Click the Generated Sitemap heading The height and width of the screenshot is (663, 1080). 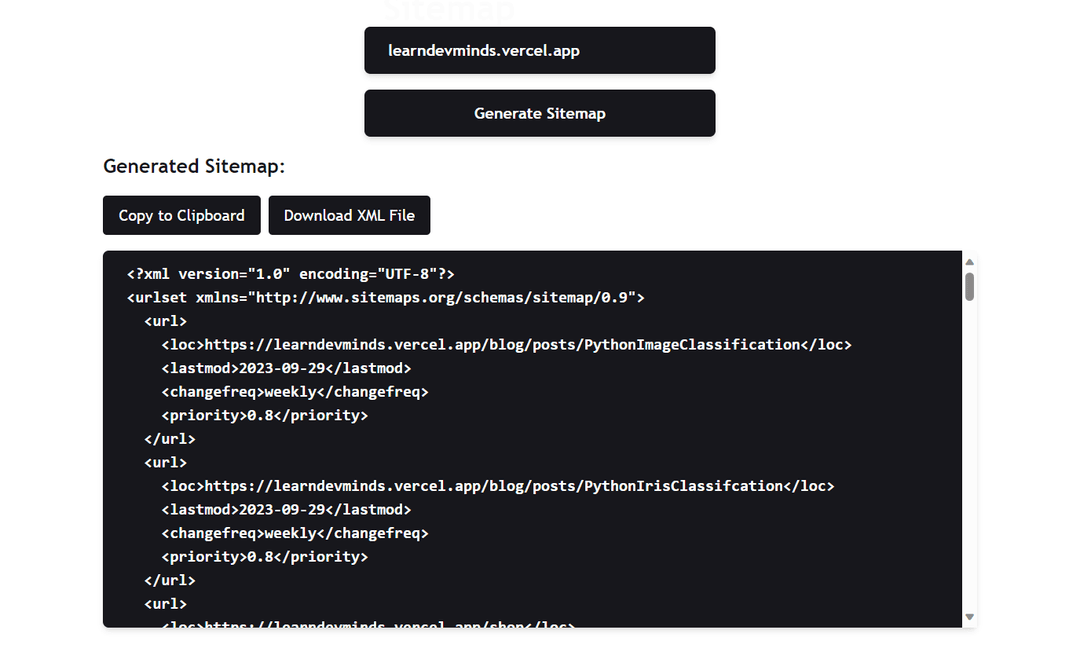(194, 166)
